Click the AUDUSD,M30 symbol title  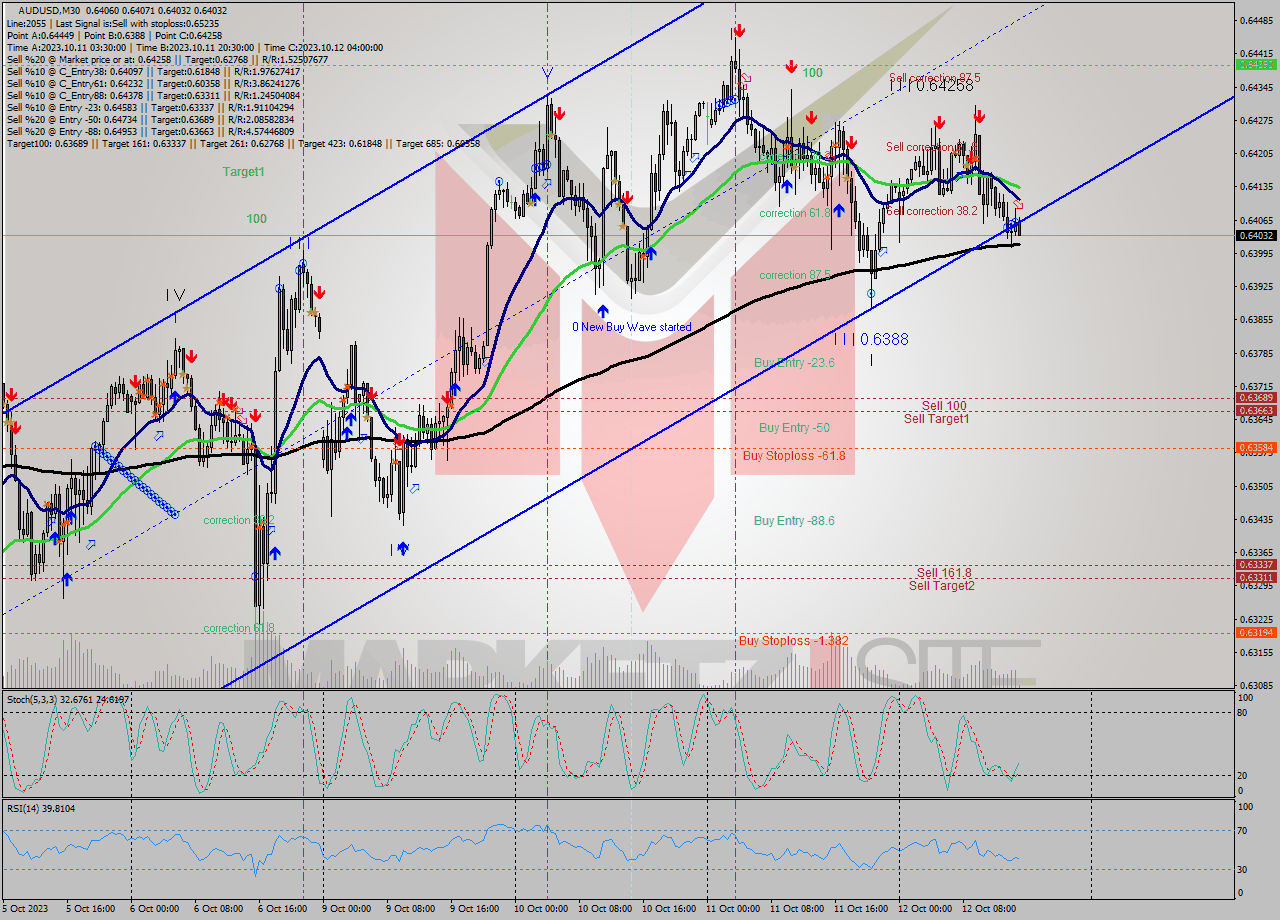[47, 11]
